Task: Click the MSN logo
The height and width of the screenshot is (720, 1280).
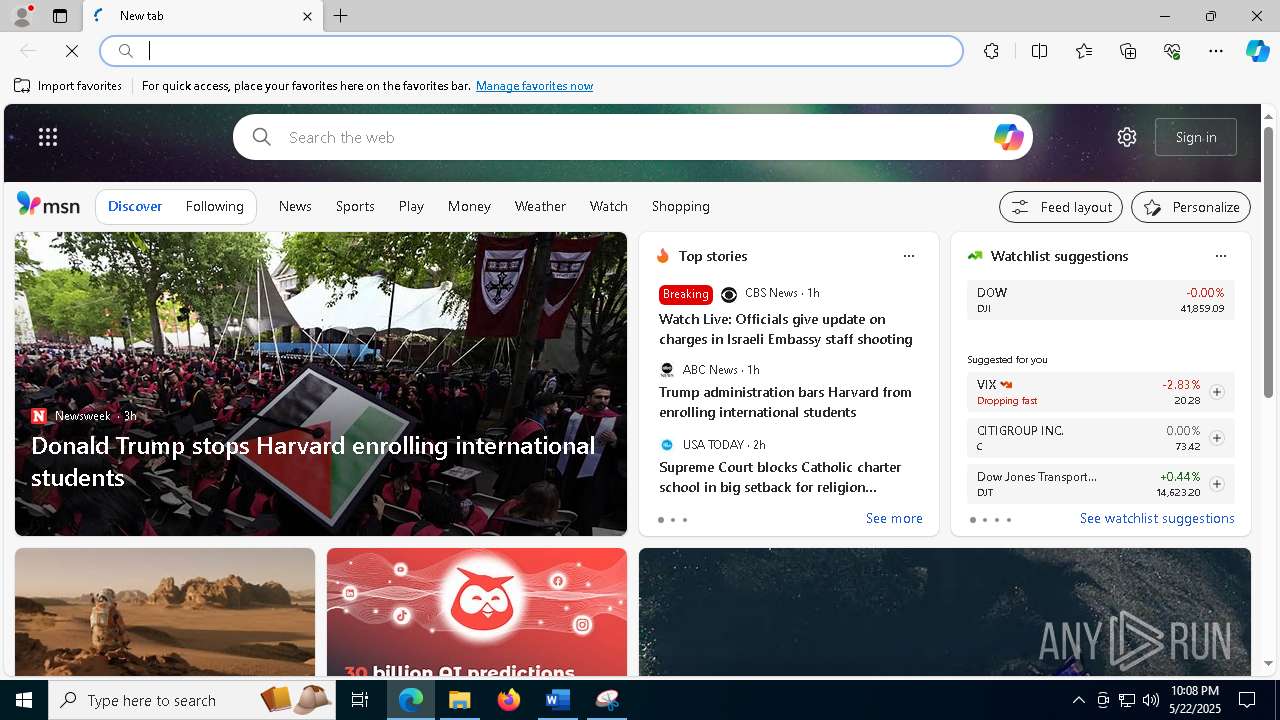Action: 48,205
